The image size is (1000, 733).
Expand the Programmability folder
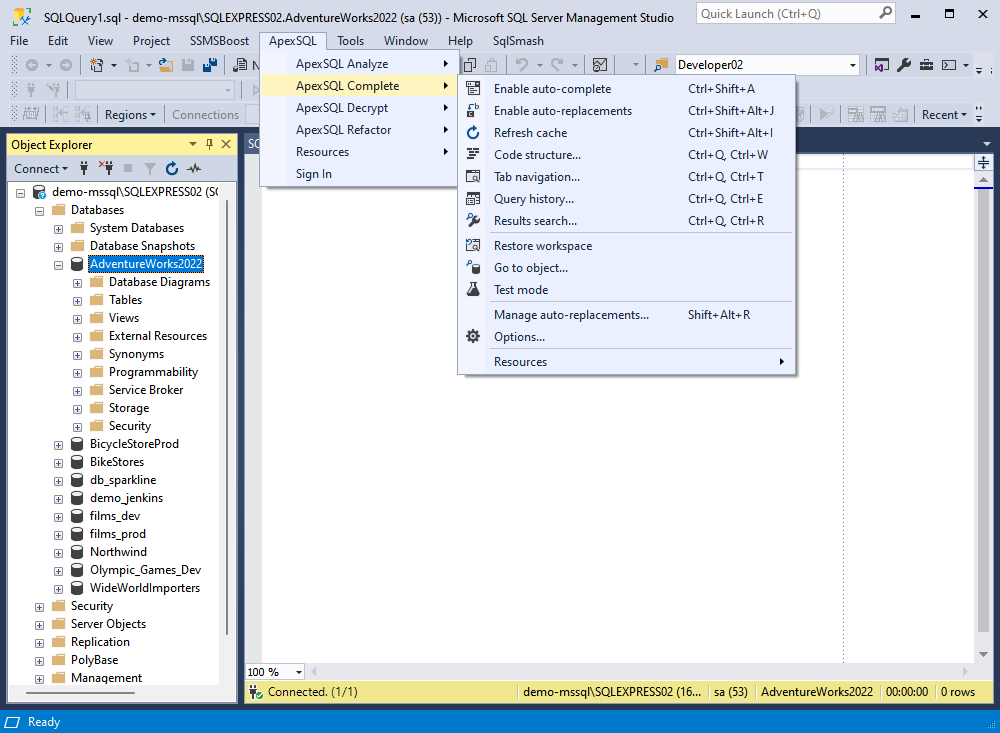coord(78,373)
